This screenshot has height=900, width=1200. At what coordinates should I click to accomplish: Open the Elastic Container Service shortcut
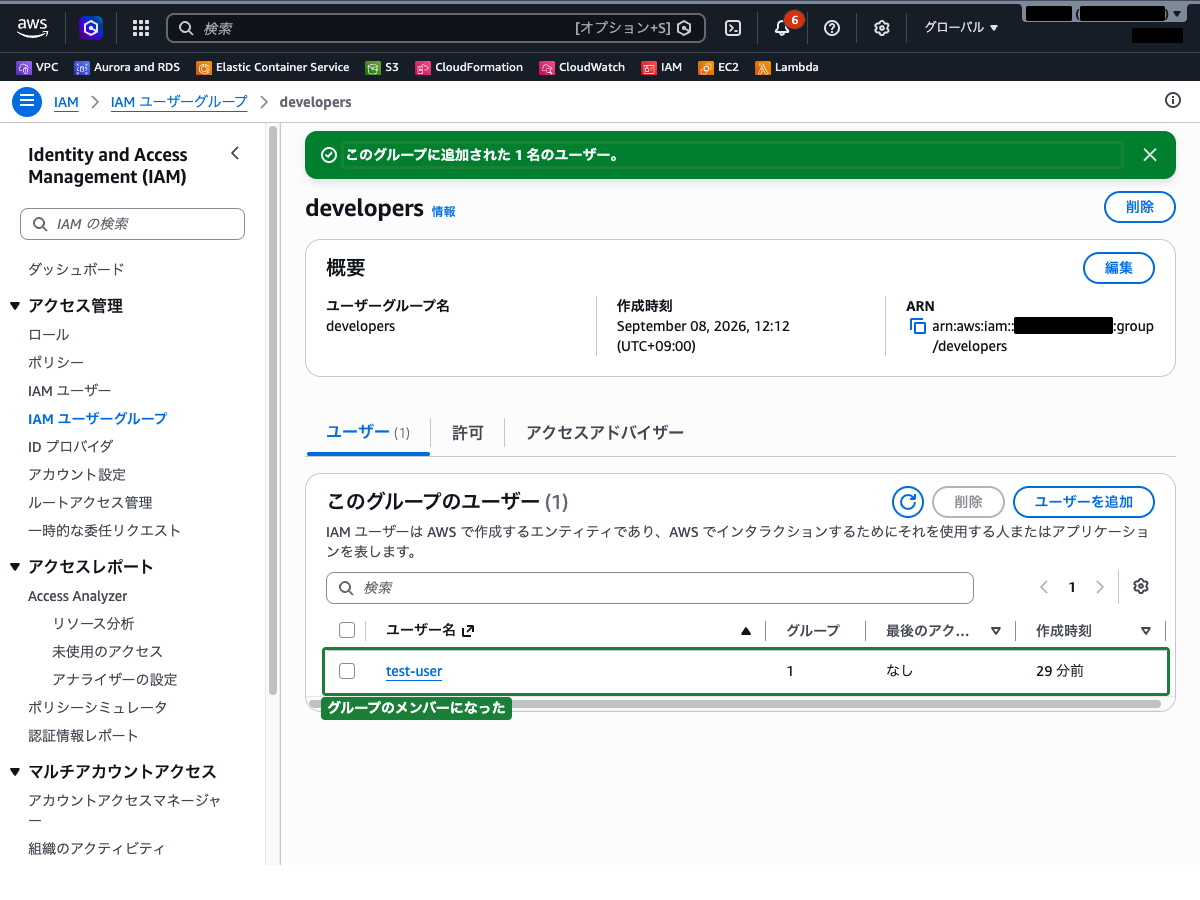point(273,68)
